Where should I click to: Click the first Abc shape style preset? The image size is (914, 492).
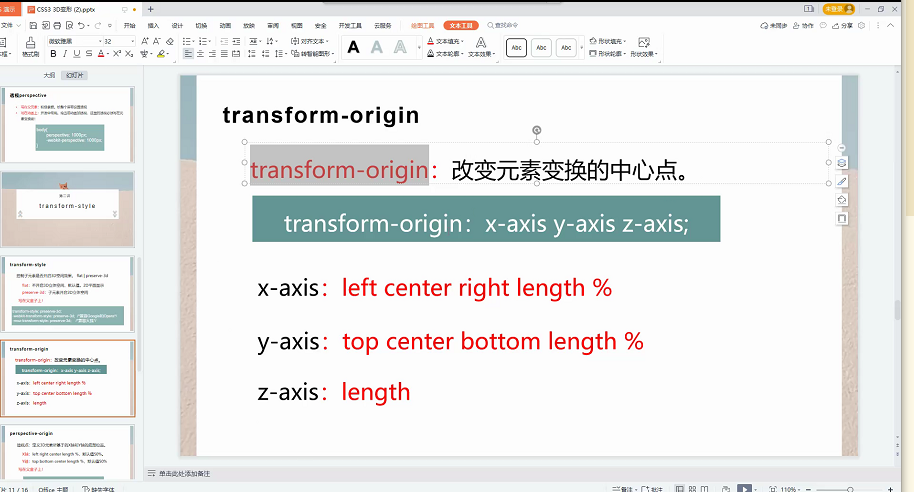pyautogui.click(x=516, y=48)
